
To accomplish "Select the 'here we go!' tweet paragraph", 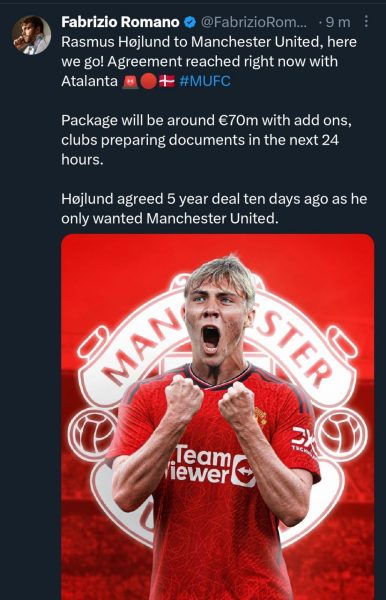I will 209,61.
